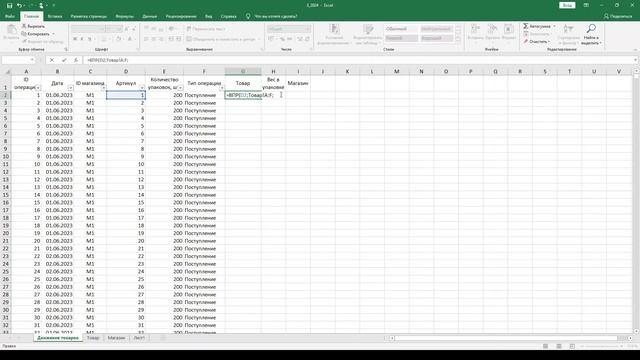Viewport: 640px width, 360px height.
Task: Add a new sheet with the plus button
Action: [x=163, y=338]
